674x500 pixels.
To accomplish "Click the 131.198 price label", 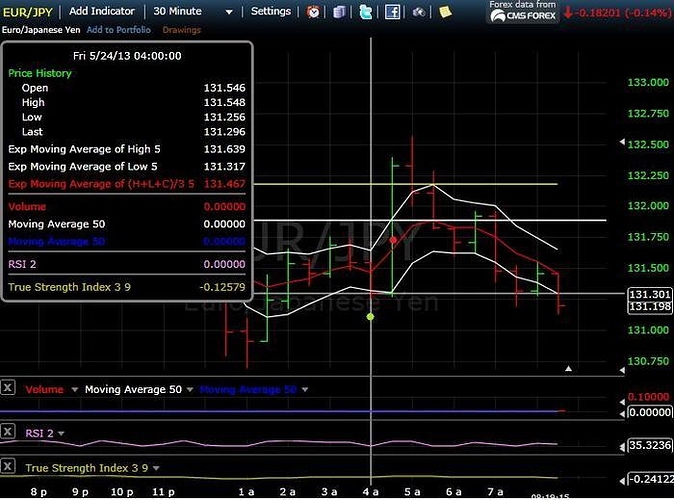I will (x=649, y=307).
